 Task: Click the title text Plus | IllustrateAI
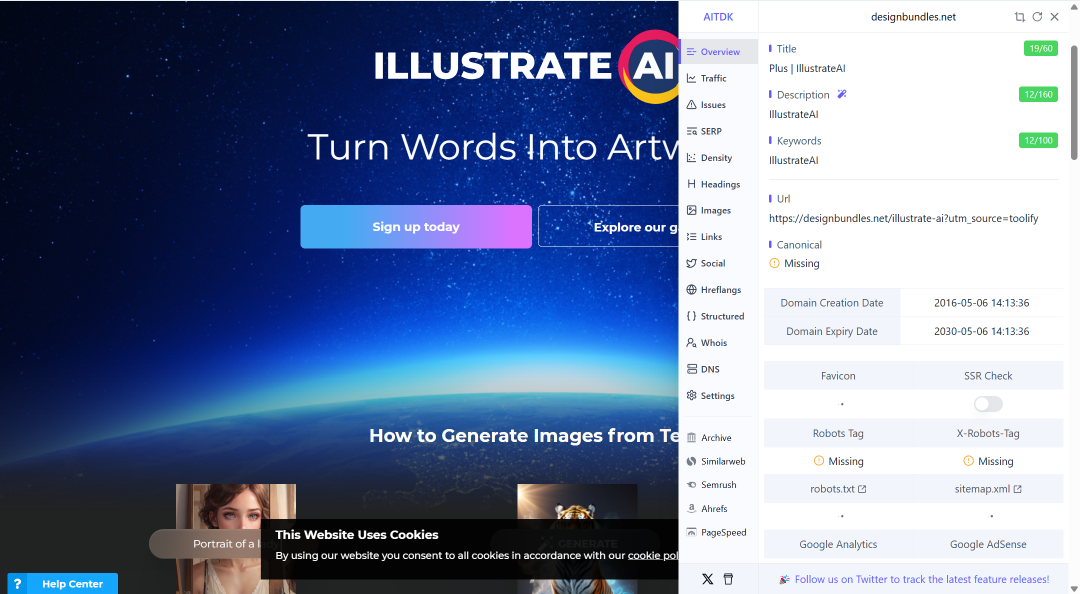807,68
